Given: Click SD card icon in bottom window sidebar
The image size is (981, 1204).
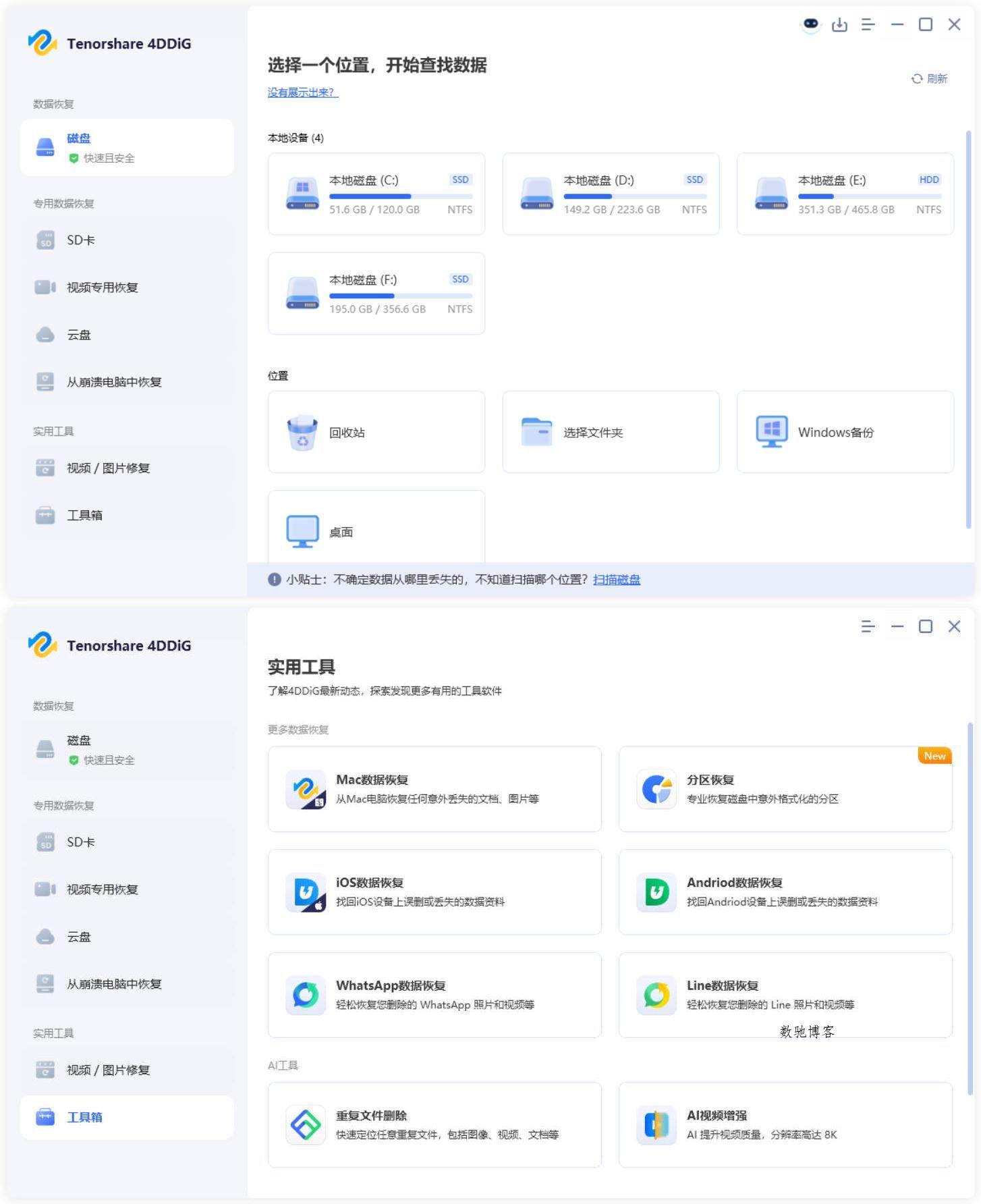Looking at the screenshot, I should 45,842.
